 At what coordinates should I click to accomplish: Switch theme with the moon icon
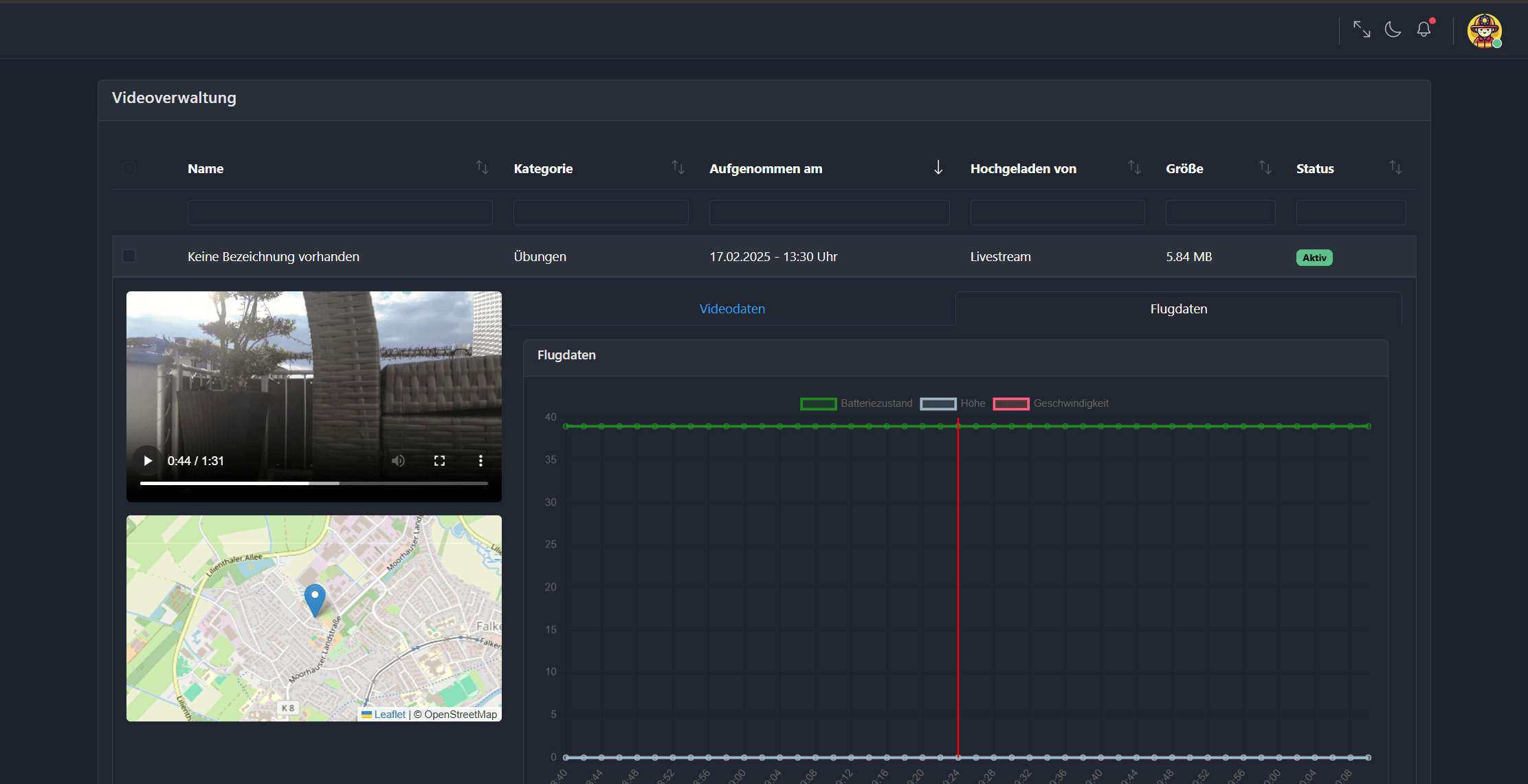click(1393, 30)
